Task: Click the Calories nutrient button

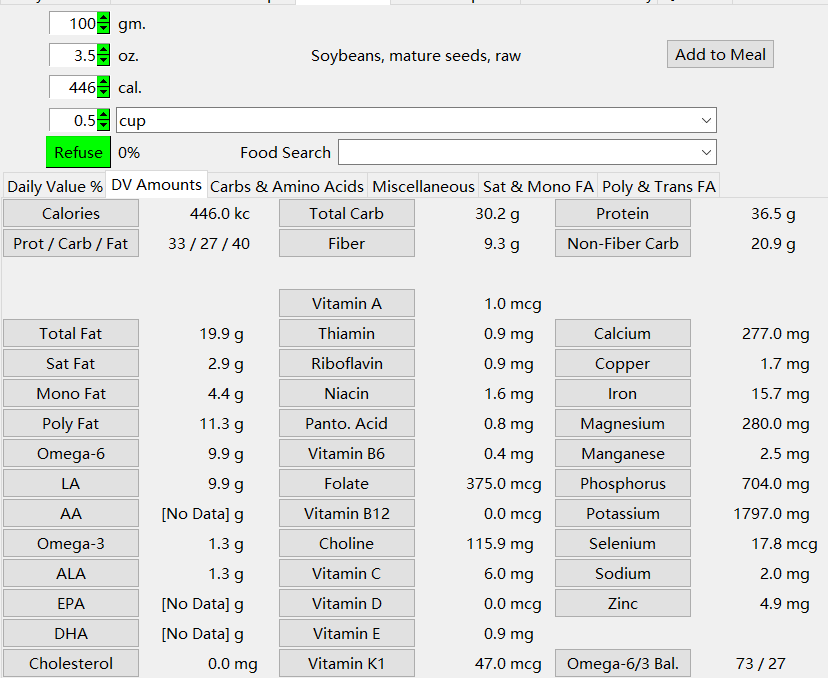Action: pos(71,213)
